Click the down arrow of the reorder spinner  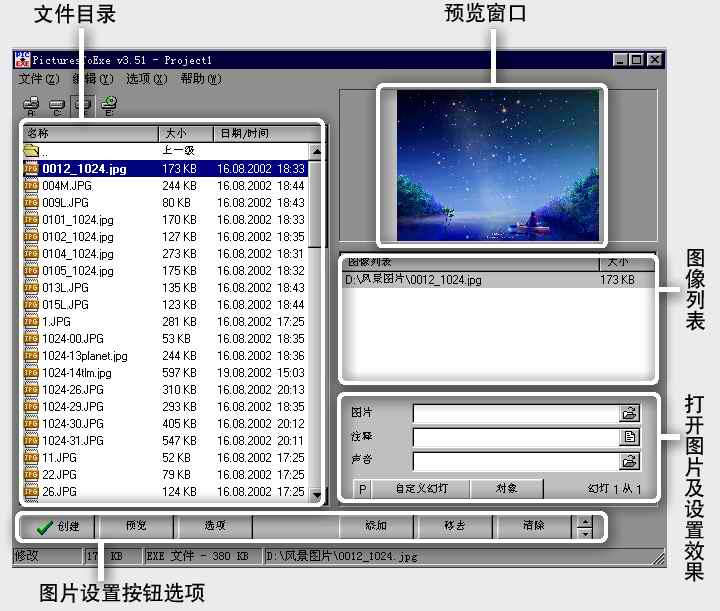pyautogui.click(x=585, y=533)
